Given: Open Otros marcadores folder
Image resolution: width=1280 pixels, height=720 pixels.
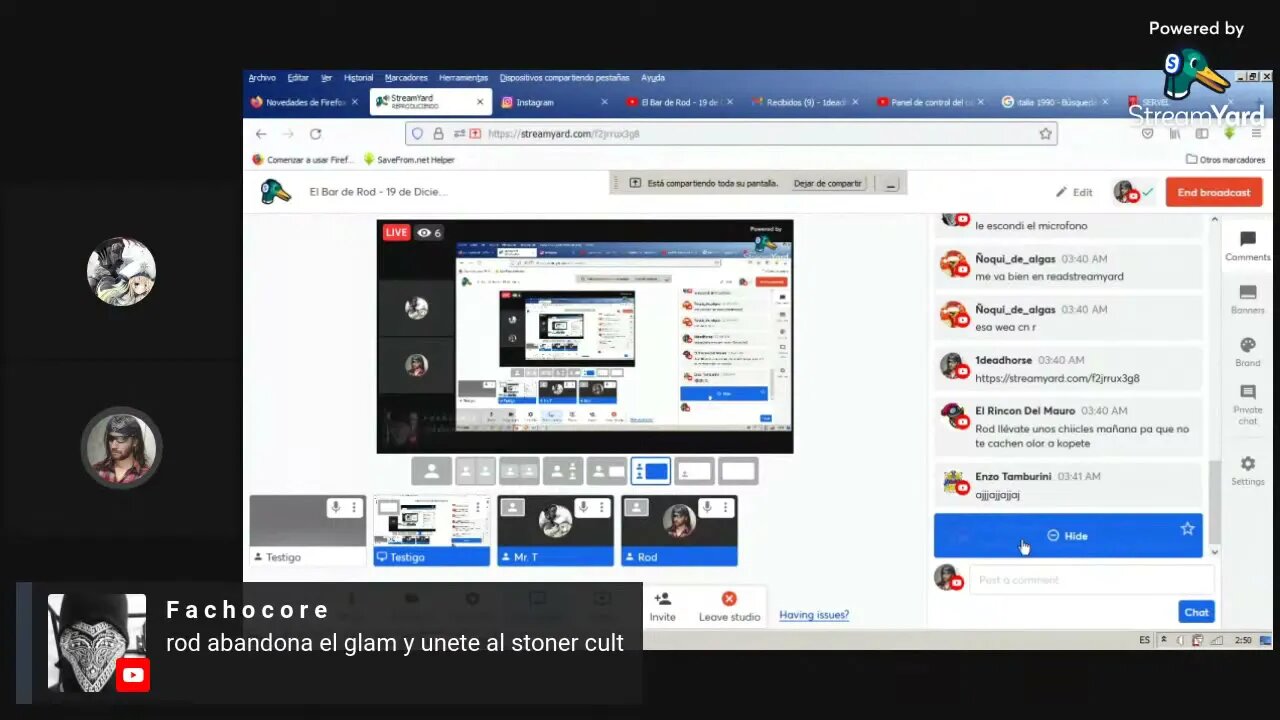Looking at the screenshot, I should tap(1226, 160).
